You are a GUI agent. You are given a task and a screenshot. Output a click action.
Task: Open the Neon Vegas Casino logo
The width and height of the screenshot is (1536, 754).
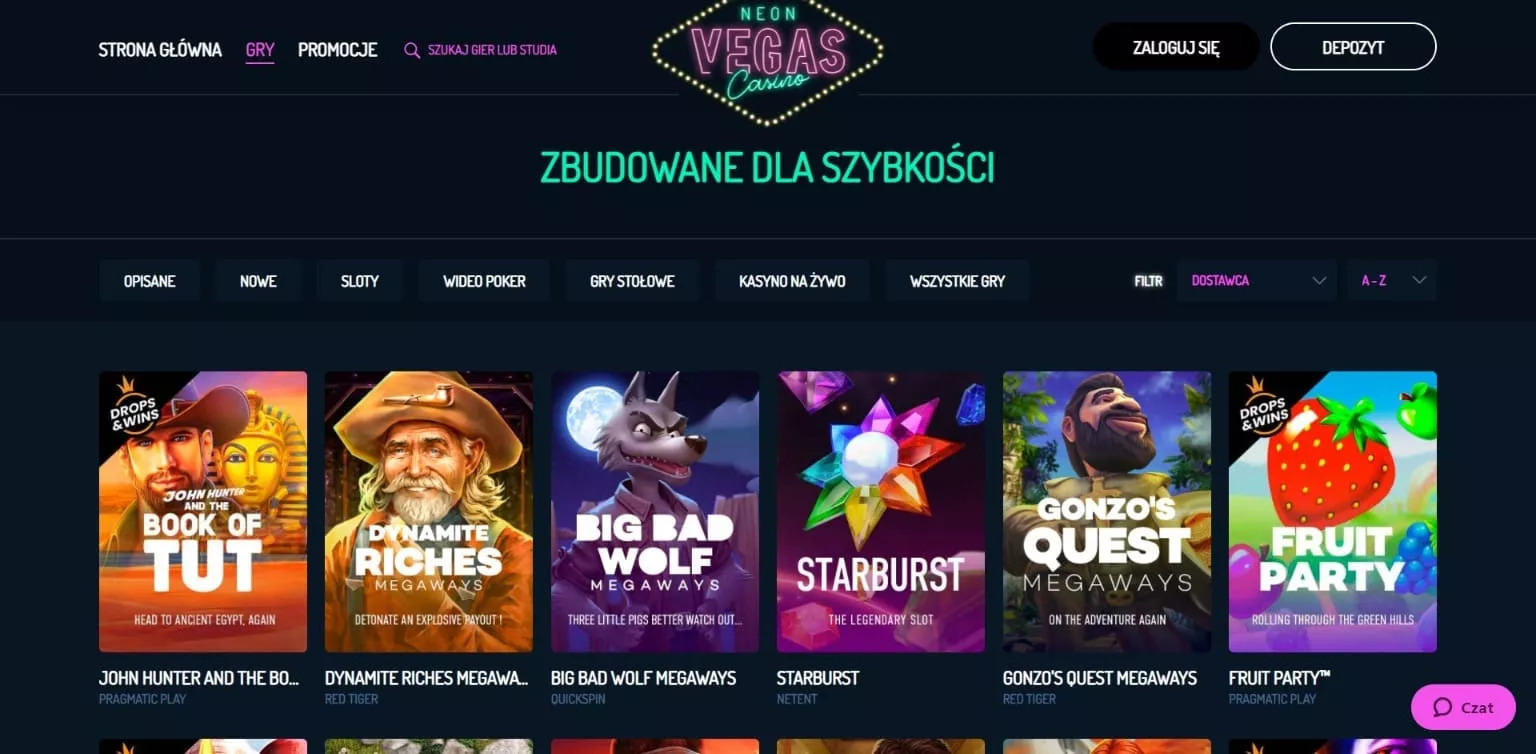coord(767,62)
